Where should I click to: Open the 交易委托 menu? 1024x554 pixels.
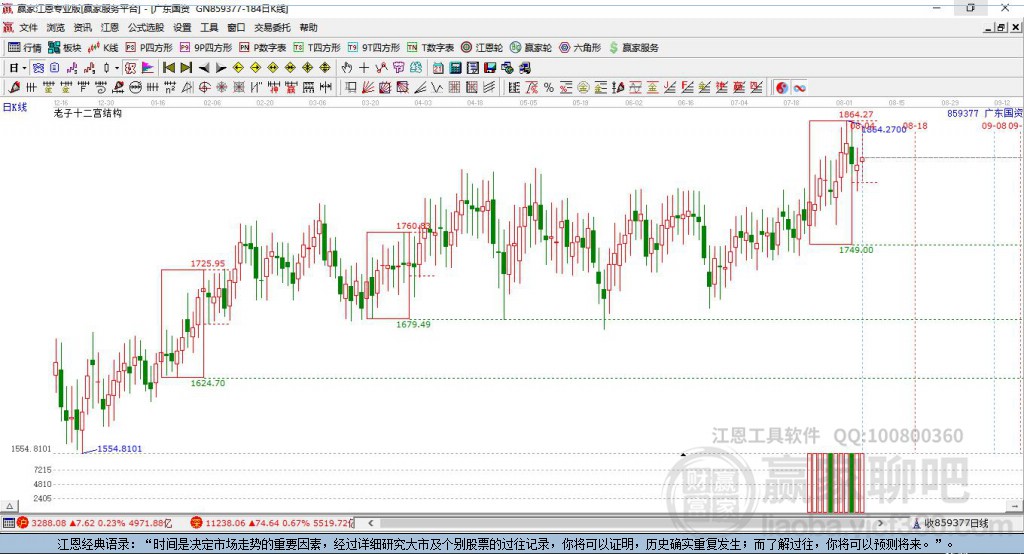tap(272, 27)
